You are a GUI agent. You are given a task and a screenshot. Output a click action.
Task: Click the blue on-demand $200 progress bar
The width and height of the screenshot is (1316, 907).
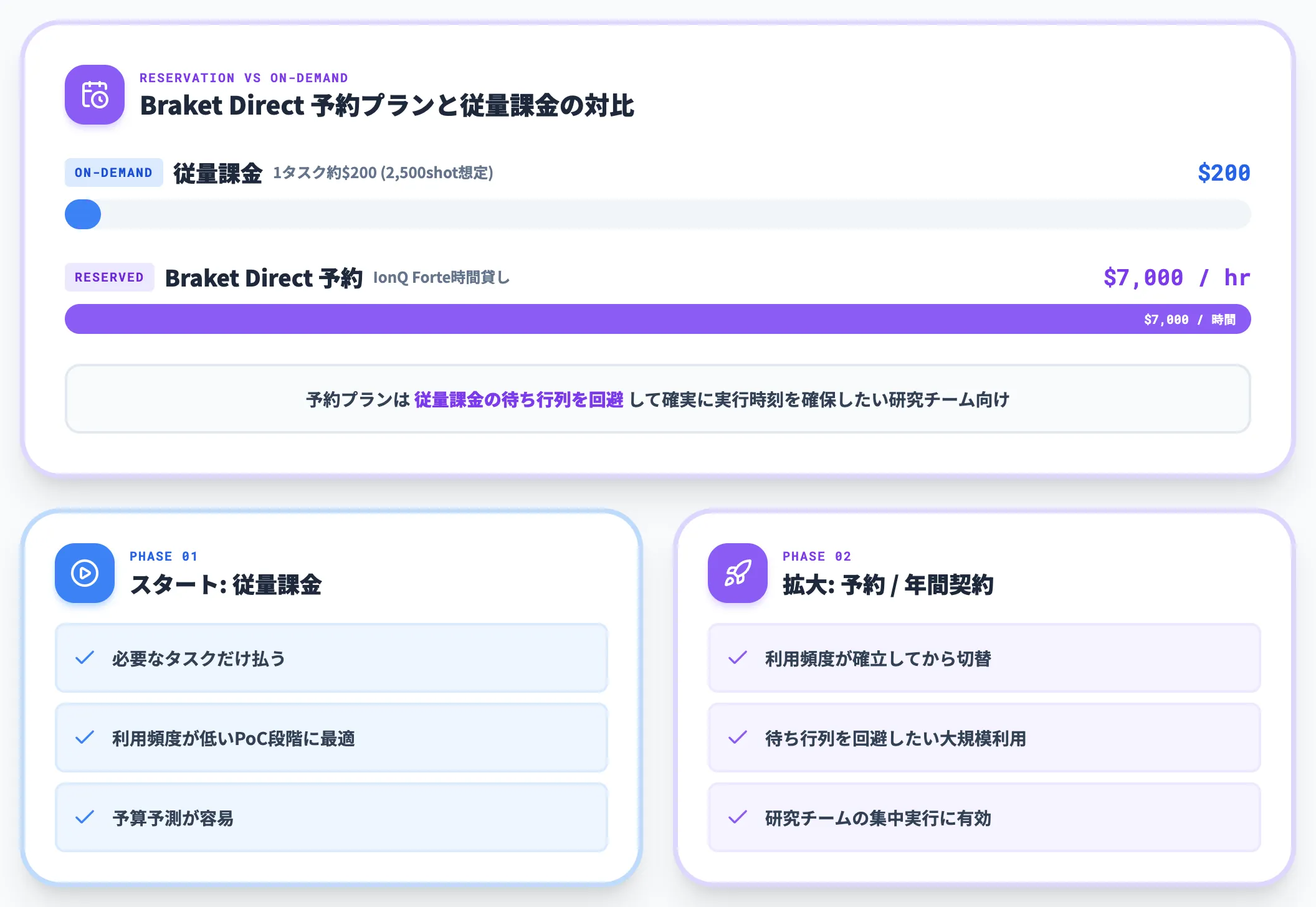(x=83, y=214)
